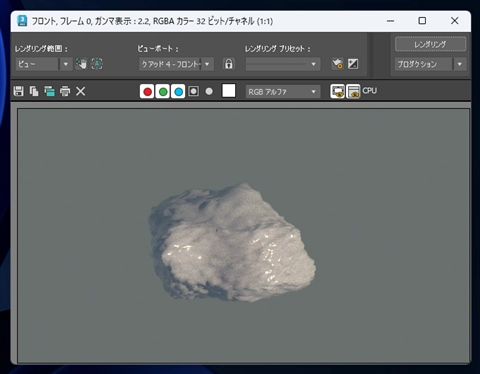Toggle the viewport lock padlock icon

pyautogui.click(x=229, y=64)
